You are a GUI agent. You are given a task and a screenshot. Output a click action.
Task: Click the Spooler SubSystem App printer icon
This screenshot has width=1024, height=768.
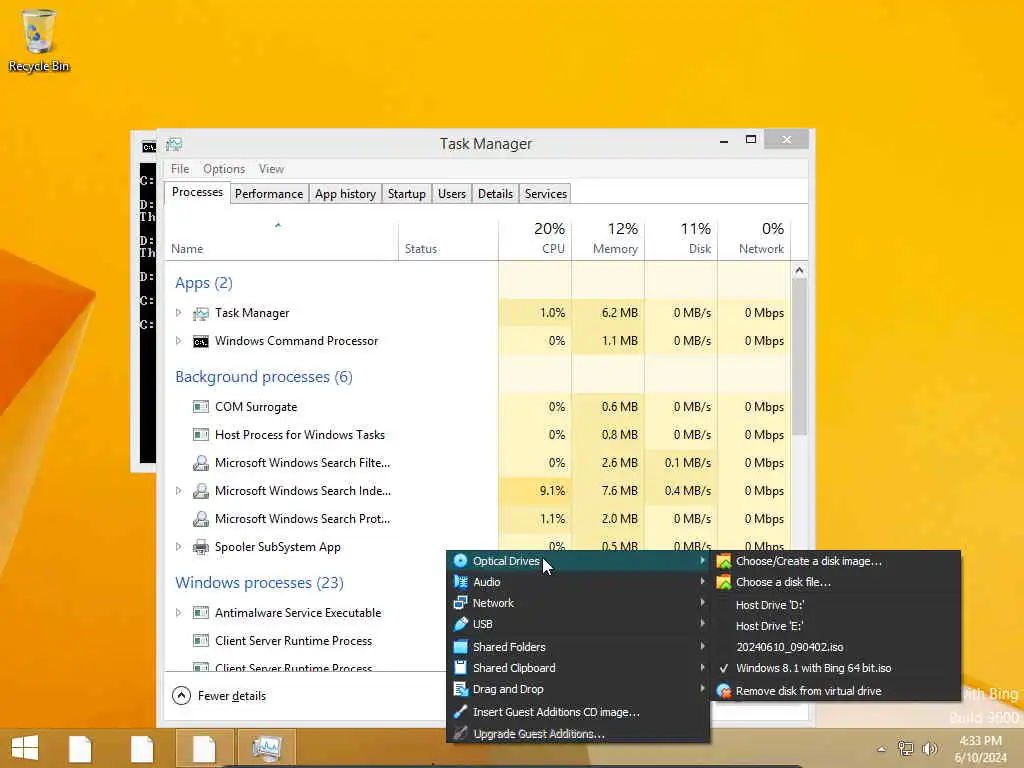(x=200, y=547)
